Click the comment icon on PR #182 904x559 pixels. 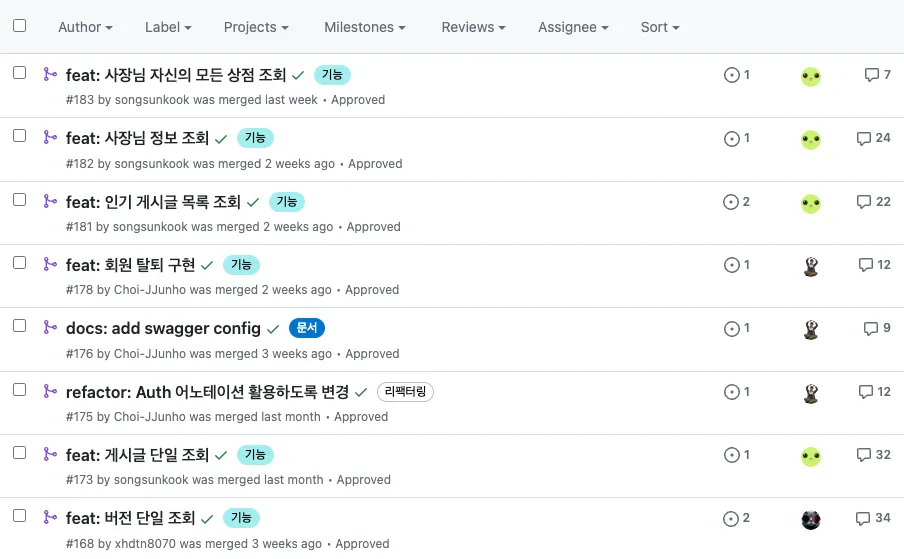pyautogui.click(x=864, y=139)
